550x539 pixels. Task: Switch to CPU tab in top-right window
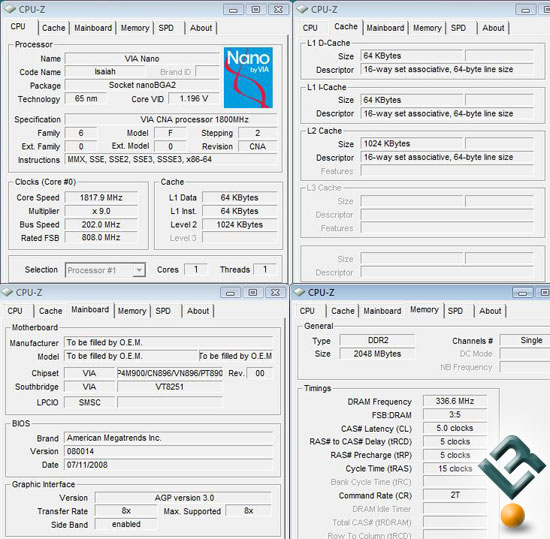coord(310,28)
